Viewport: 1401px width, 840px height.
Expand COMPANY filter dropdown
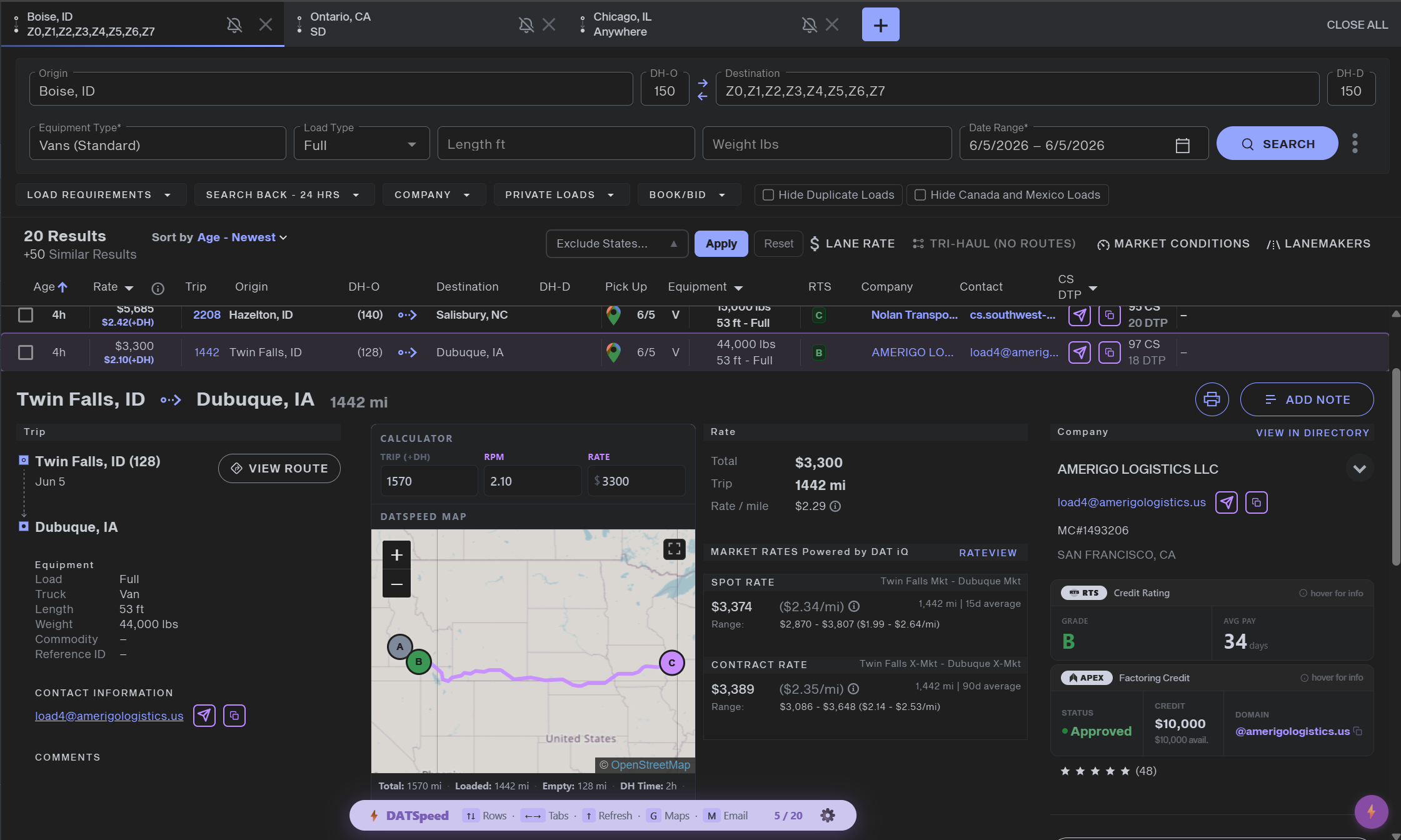(x=433, y=195)
